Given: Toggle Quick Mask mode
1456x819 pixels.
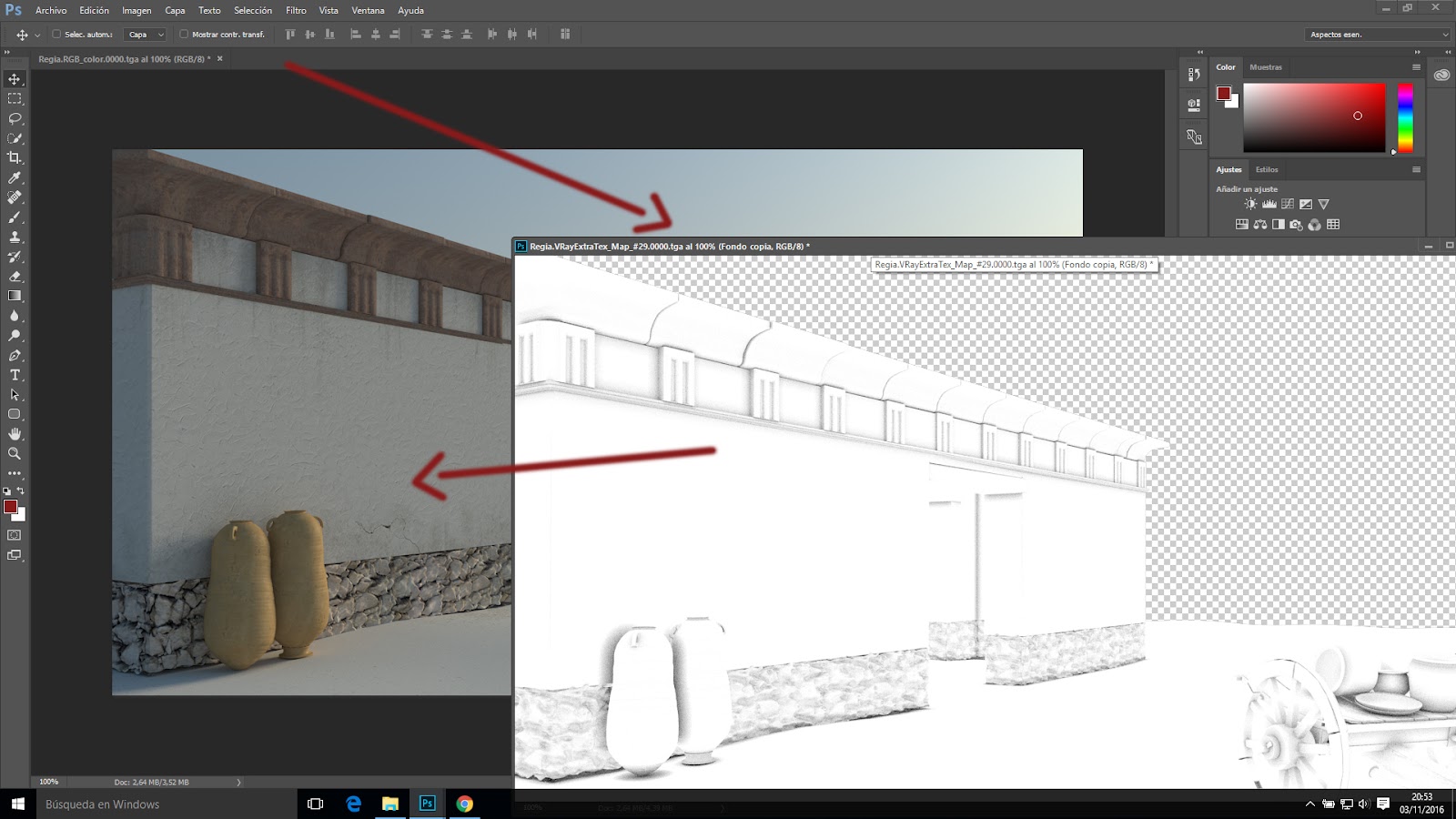Looking at the screenshot, I should 15,535.
